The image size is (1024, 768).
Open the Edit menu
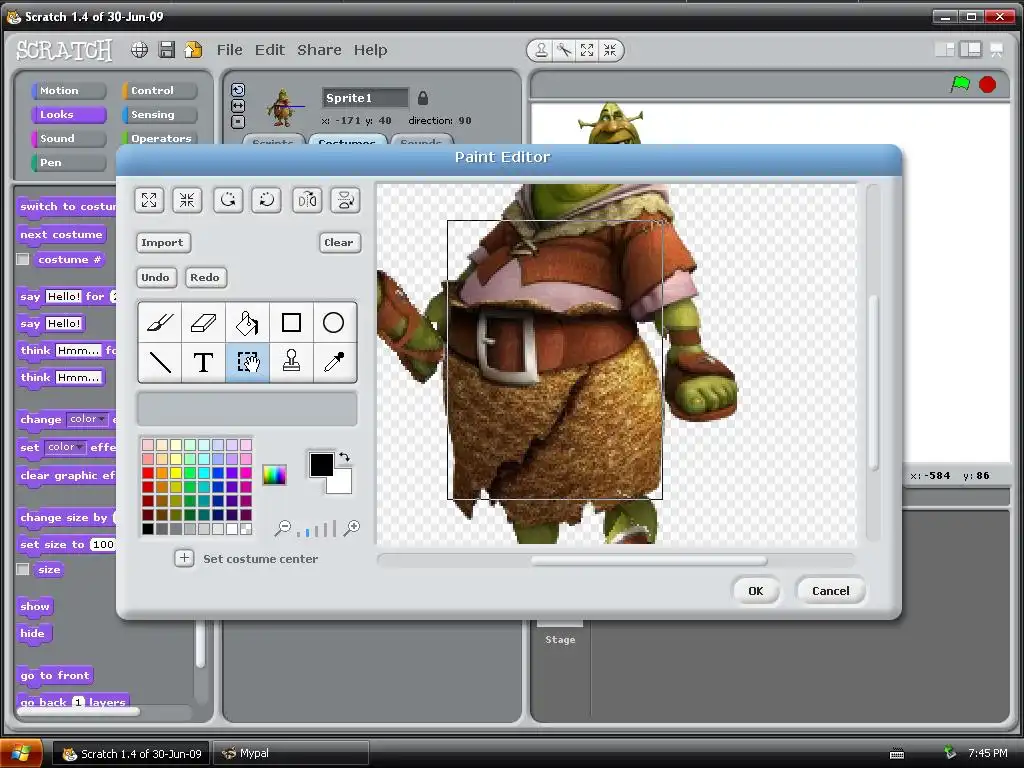pos(270,50)
